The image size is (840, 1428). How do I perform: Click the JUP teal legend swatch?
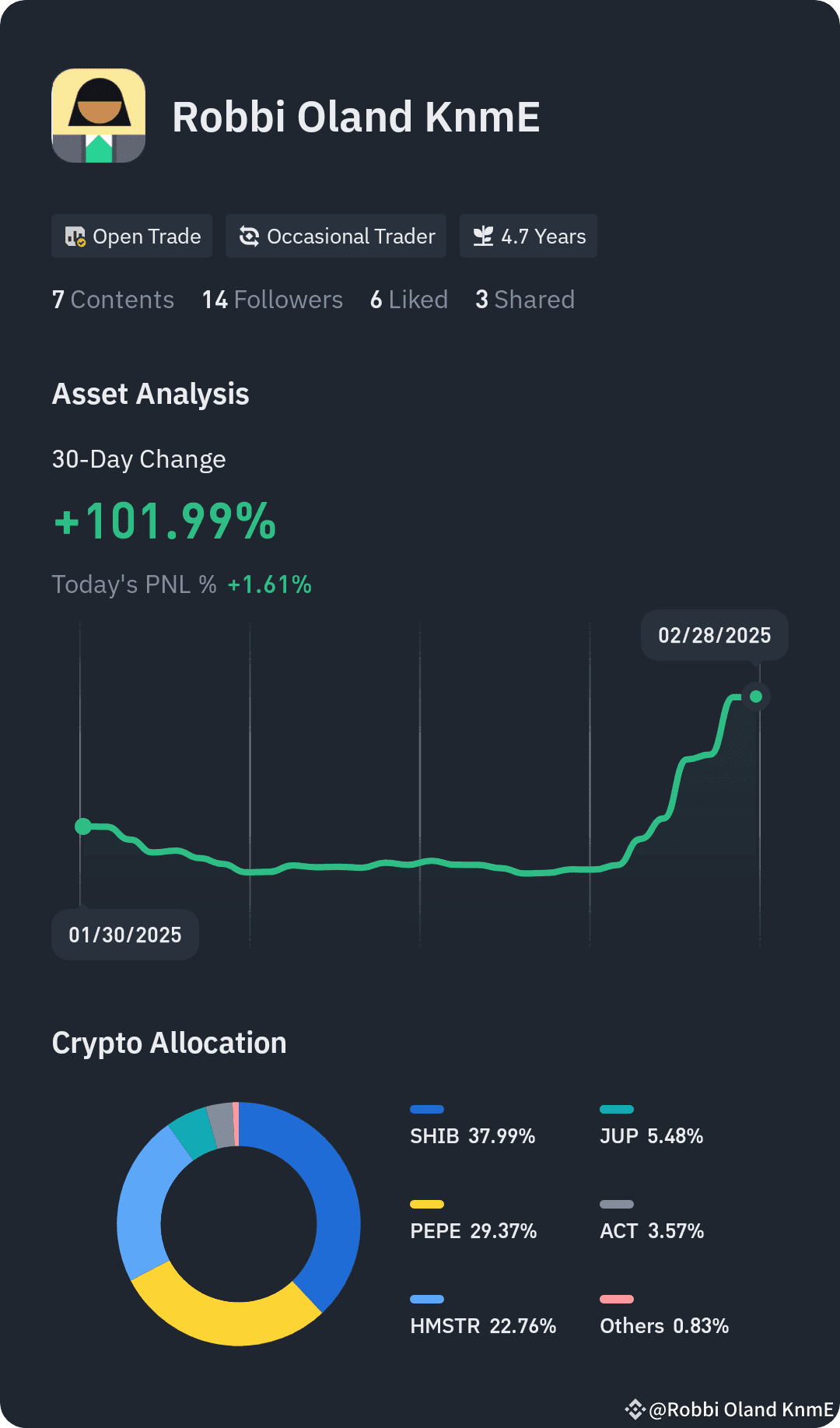click(617, 1109)
